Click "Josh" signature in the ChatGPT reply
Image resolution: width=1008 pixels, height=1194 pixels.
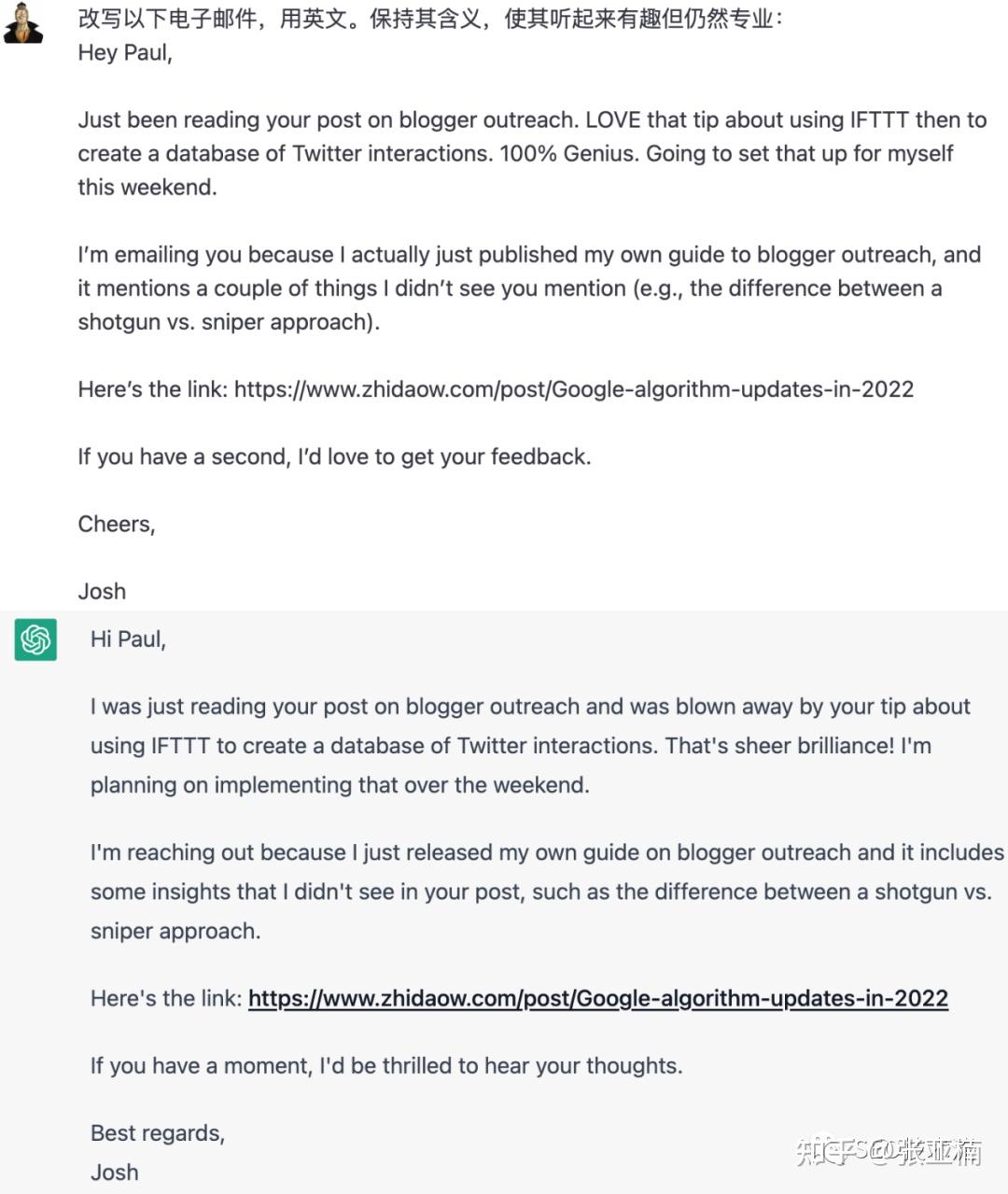point(114,1172)
